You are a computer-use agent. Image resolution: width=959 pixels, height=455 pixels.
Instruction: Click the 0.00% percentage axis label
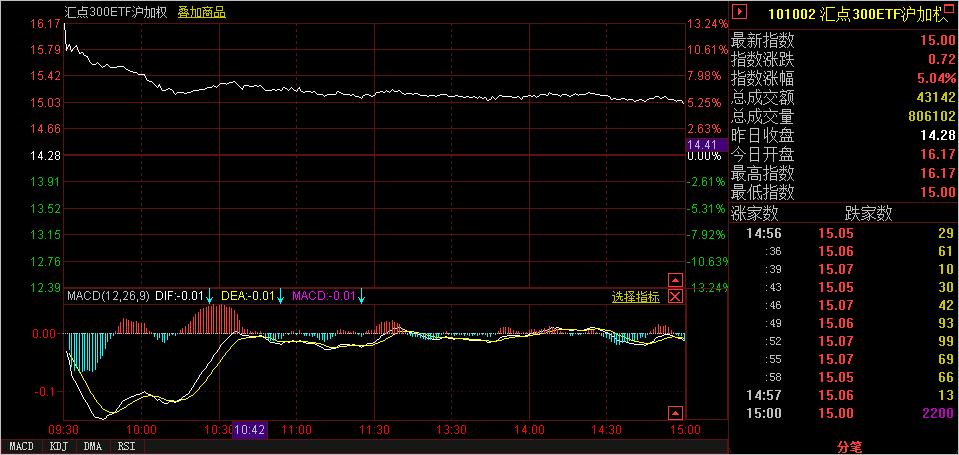(x=705, y=156)
